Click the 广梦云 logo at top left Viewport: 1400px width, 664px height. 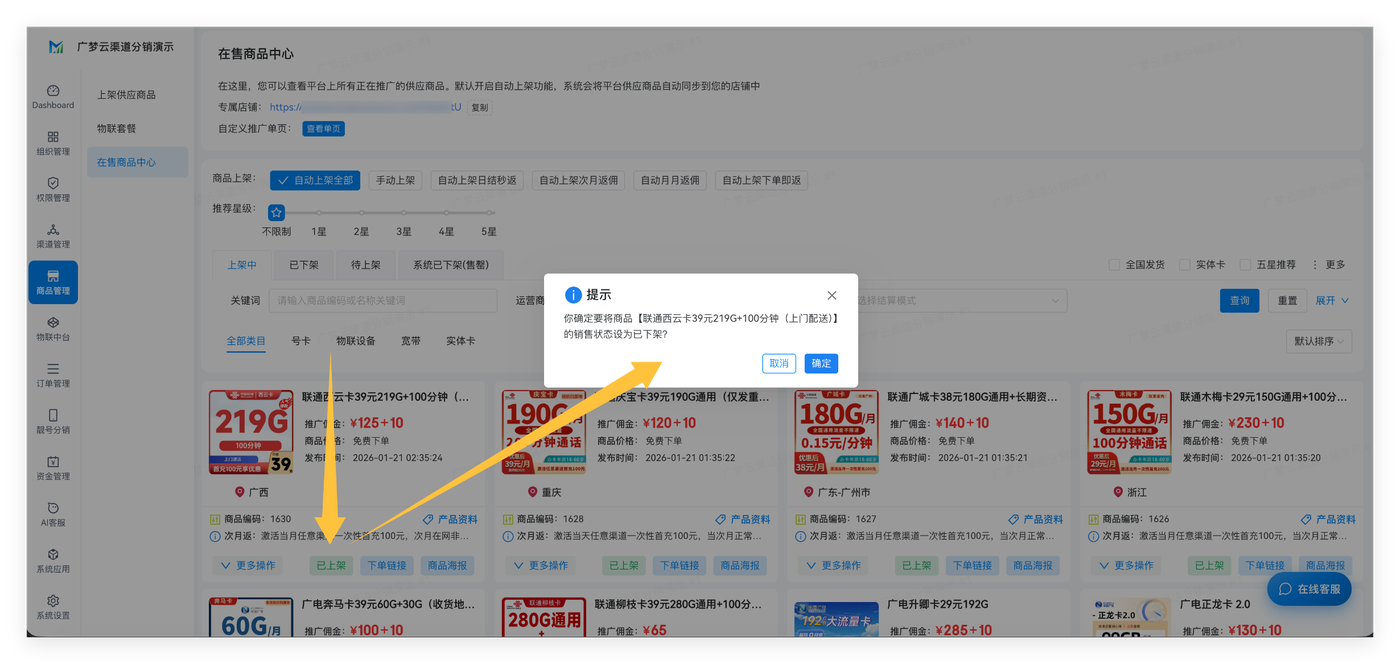tap(56, 47)
